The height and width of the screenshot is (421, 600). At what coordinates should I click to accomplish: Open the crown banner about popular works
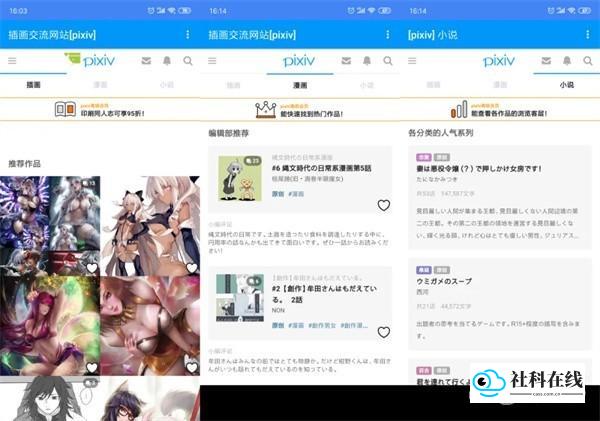tap(299, 110)
